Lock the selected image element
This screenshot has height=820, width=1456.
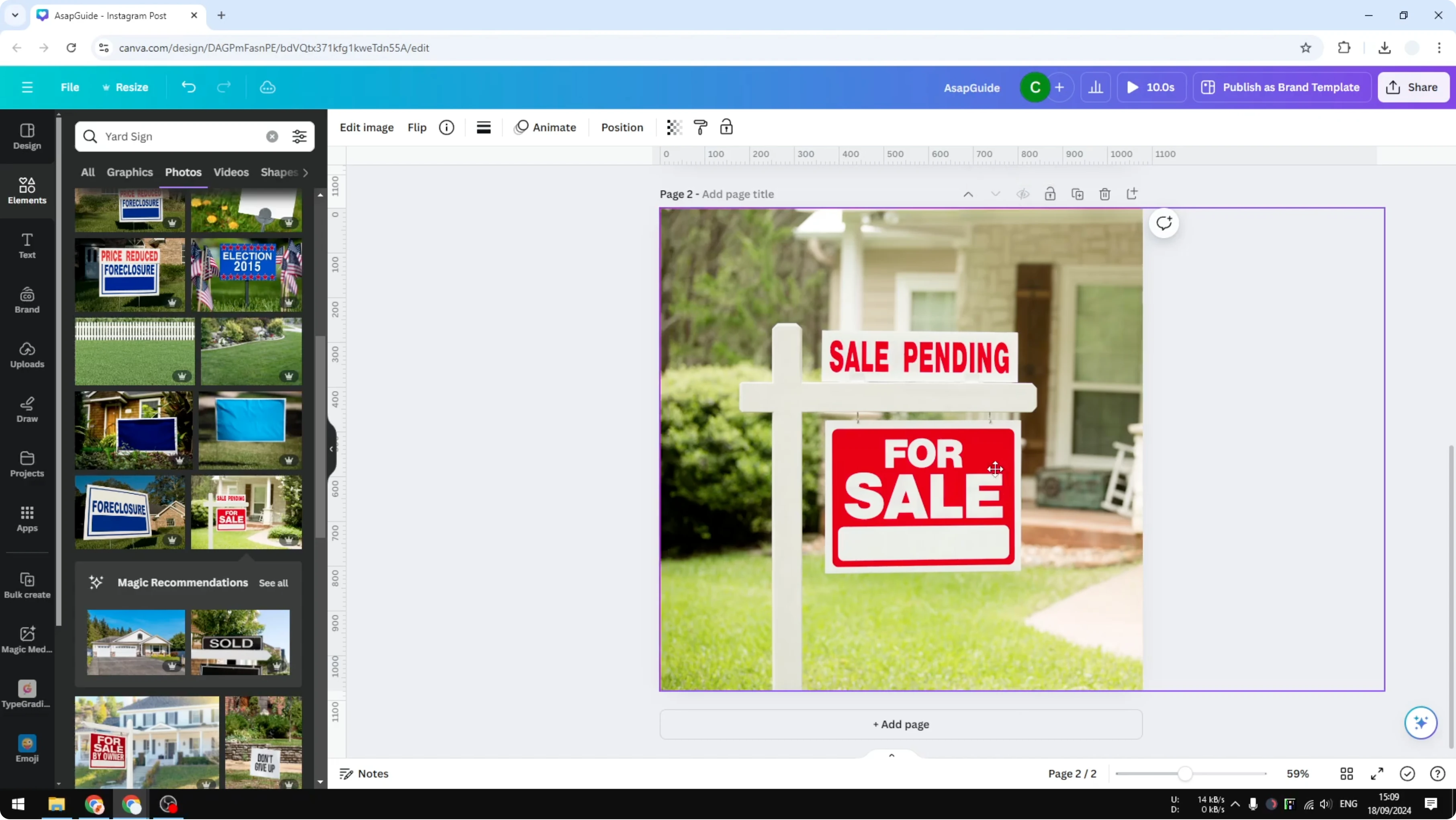coord(726,127)
